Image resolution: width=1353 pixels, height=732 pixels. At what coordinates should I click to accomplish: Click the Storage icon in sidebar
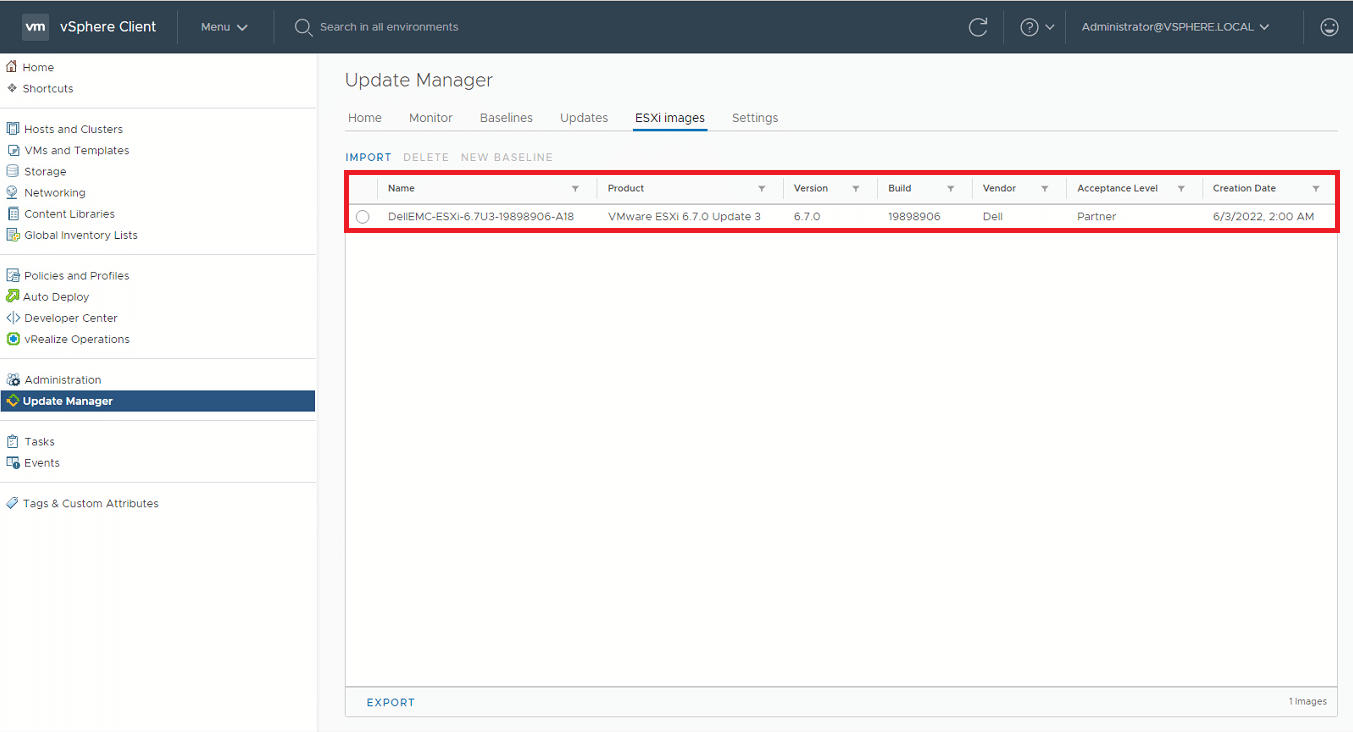[x=13, y=171]
